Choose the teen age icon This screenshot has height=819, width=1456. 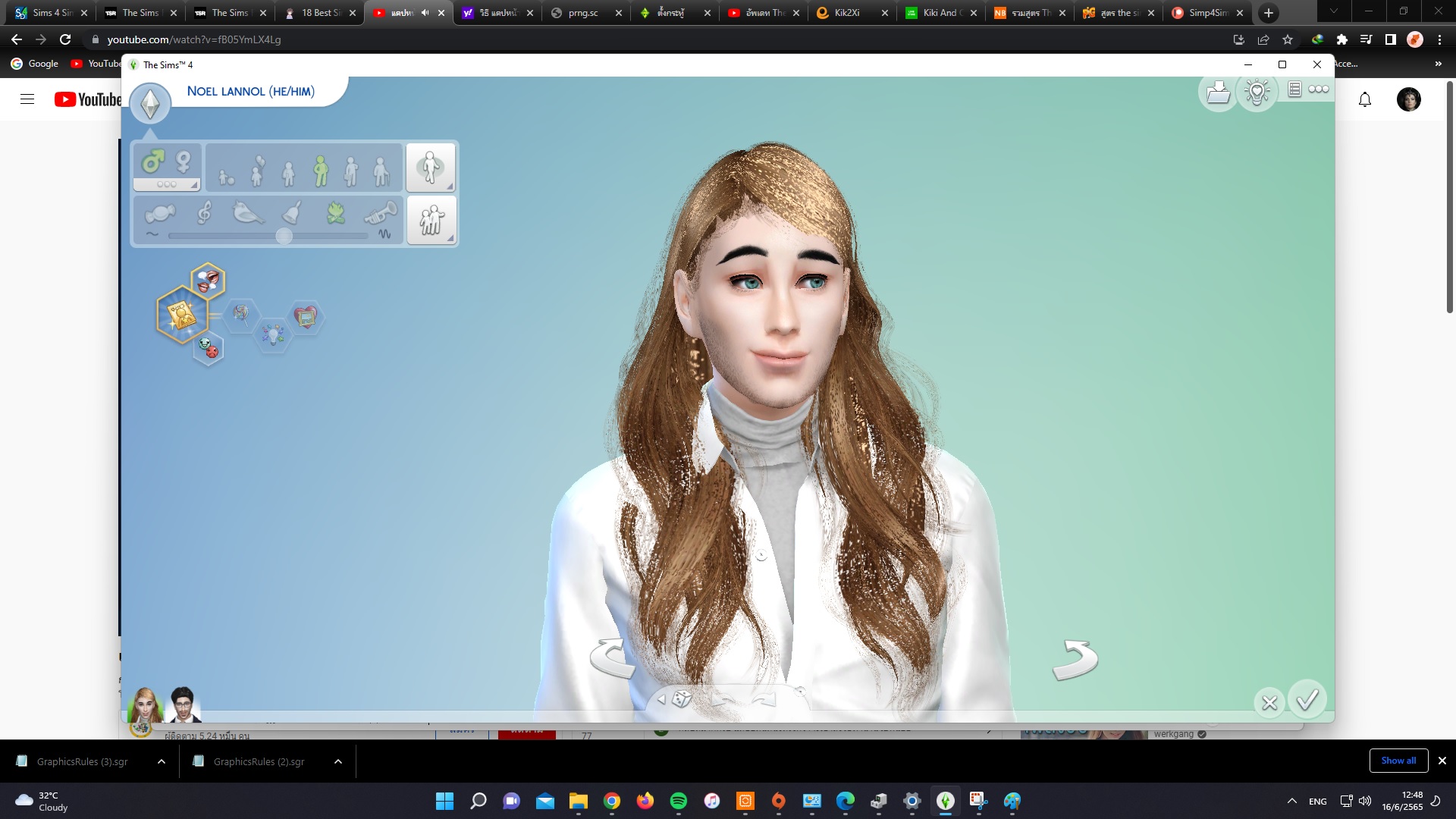pos(288,174)
